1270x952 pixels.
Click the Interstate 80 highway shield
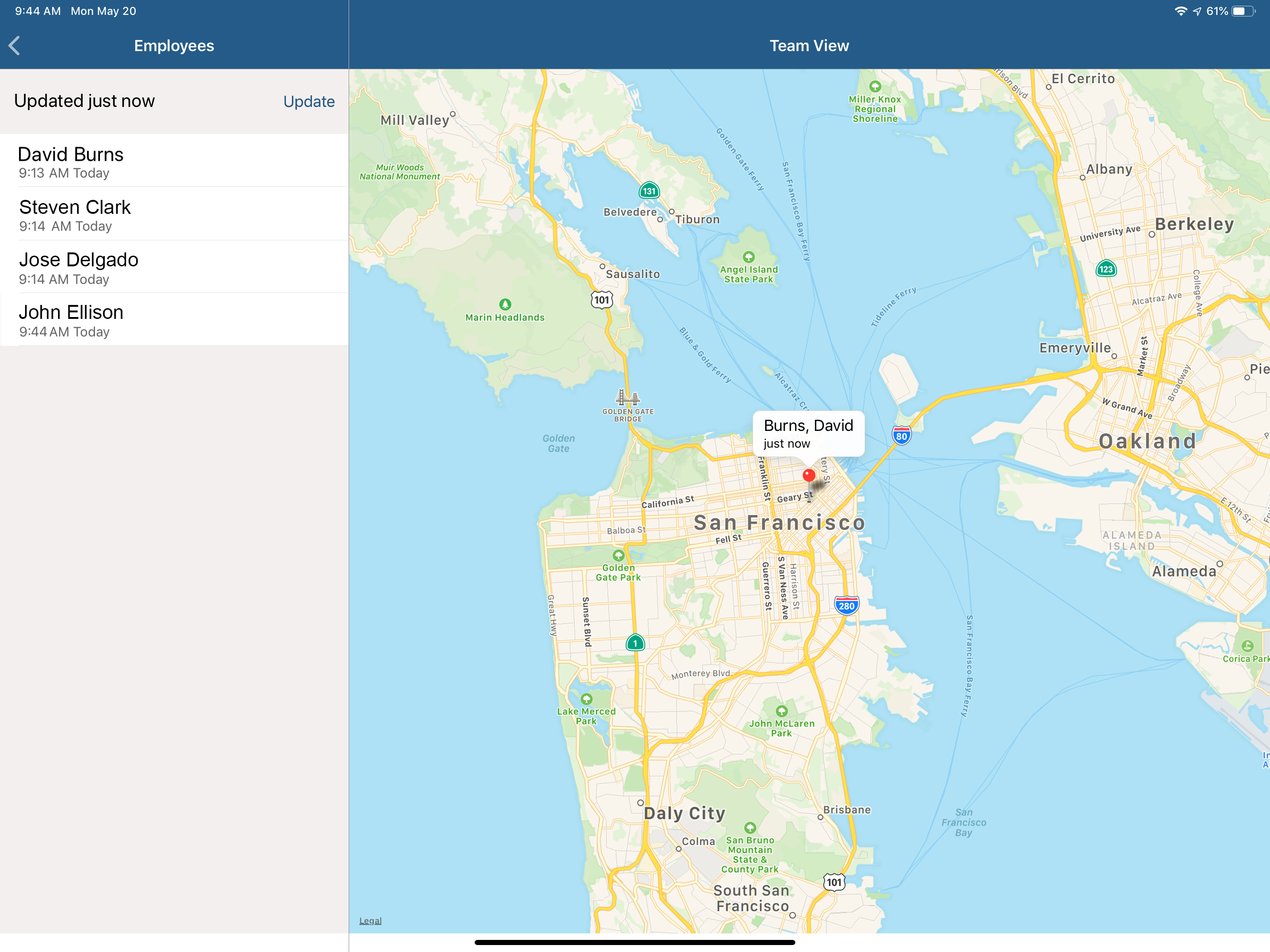click(x=901, y=436)
